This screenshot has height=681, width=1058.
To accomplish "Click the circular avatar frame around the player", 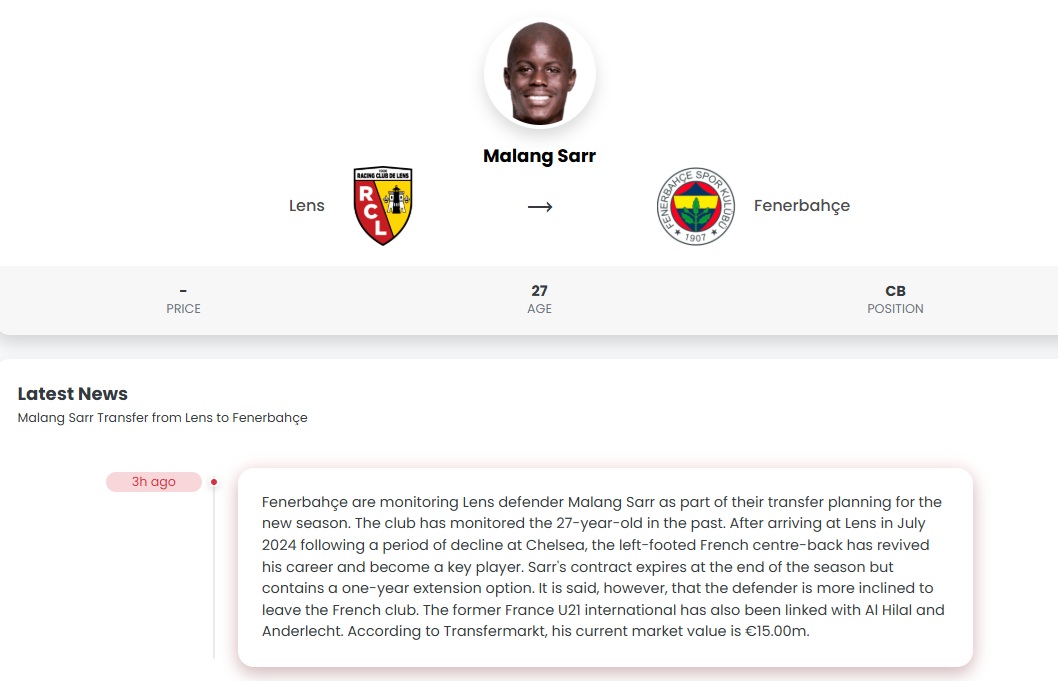I will [539, 72].
